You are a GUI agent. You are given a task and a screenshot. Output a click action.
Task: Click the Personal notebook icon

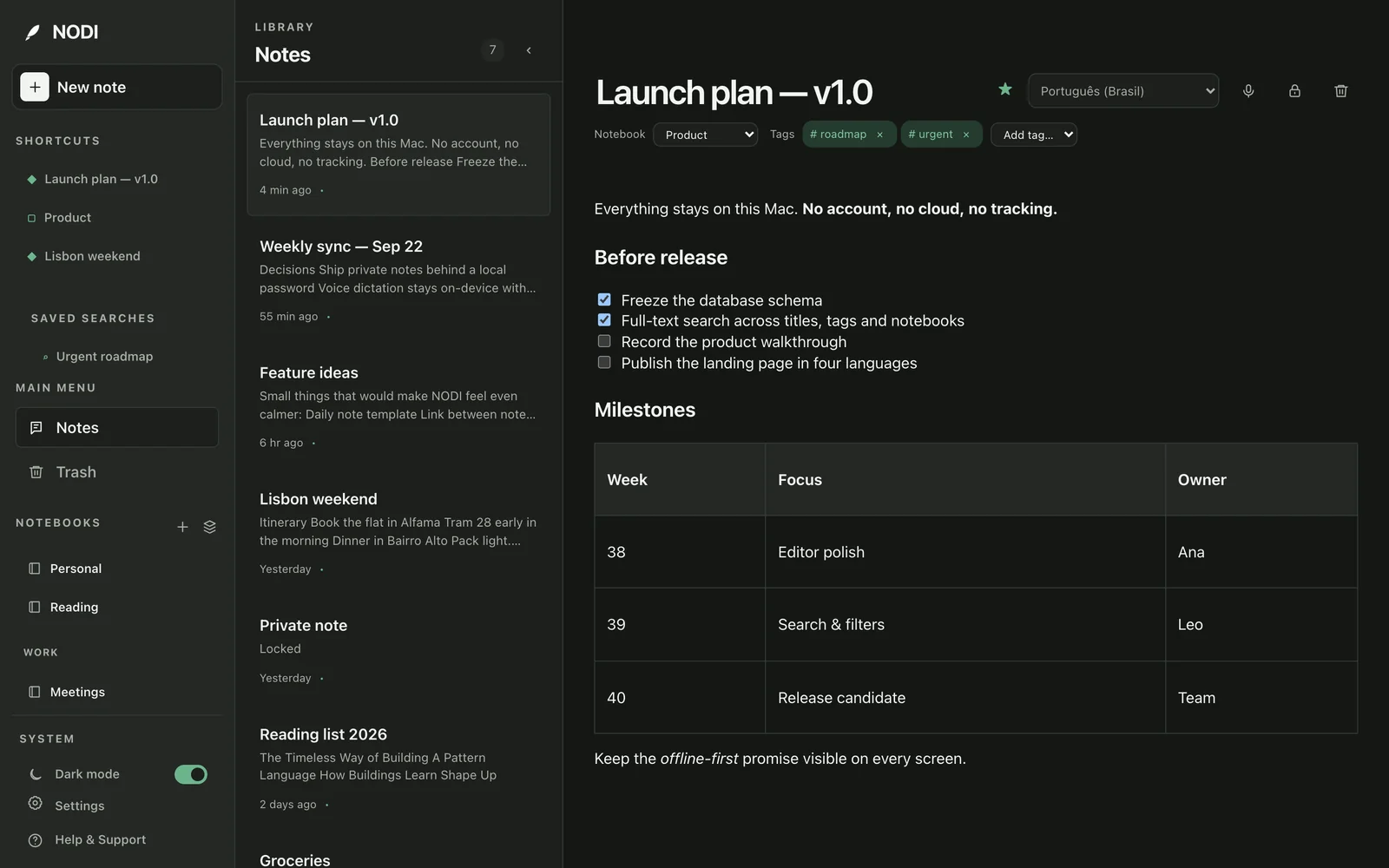35,569
